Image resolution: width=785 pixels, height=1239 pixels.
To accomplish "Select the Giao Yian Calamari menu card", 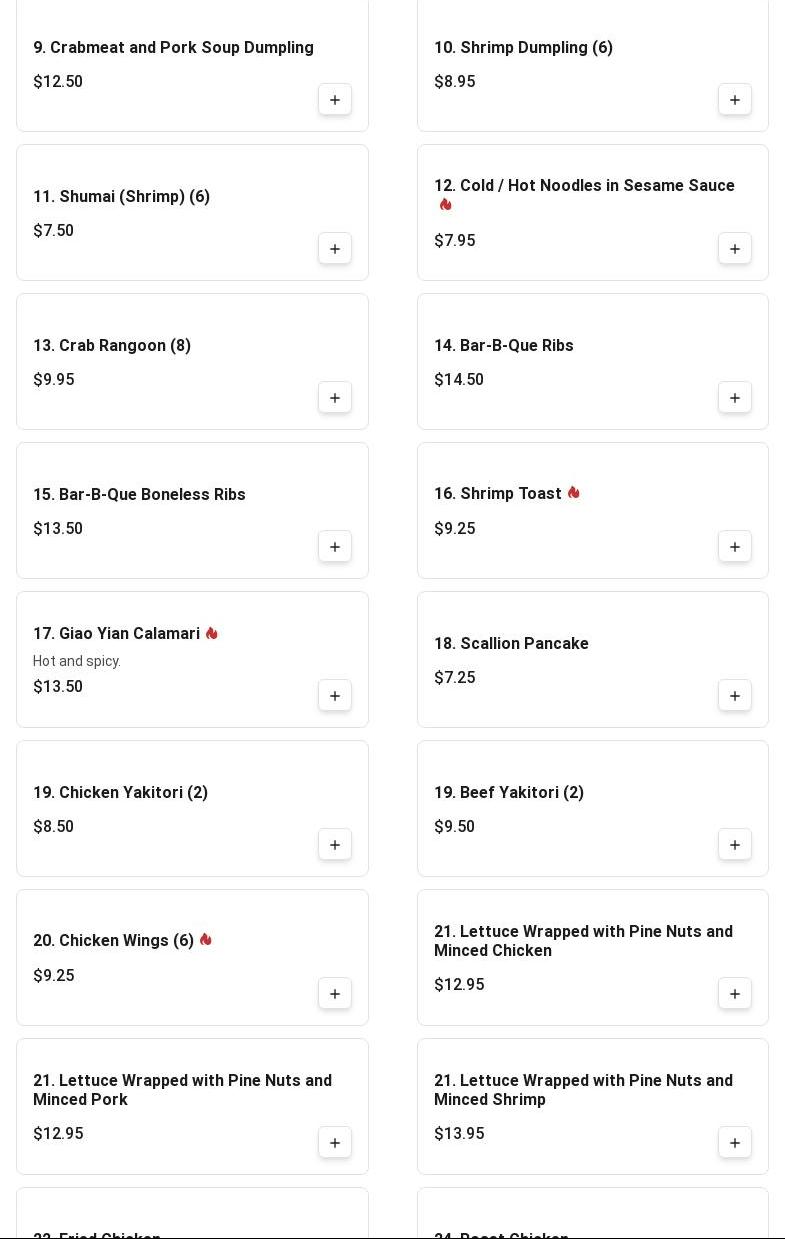I will pyautogui.click(x=192, y=660).
